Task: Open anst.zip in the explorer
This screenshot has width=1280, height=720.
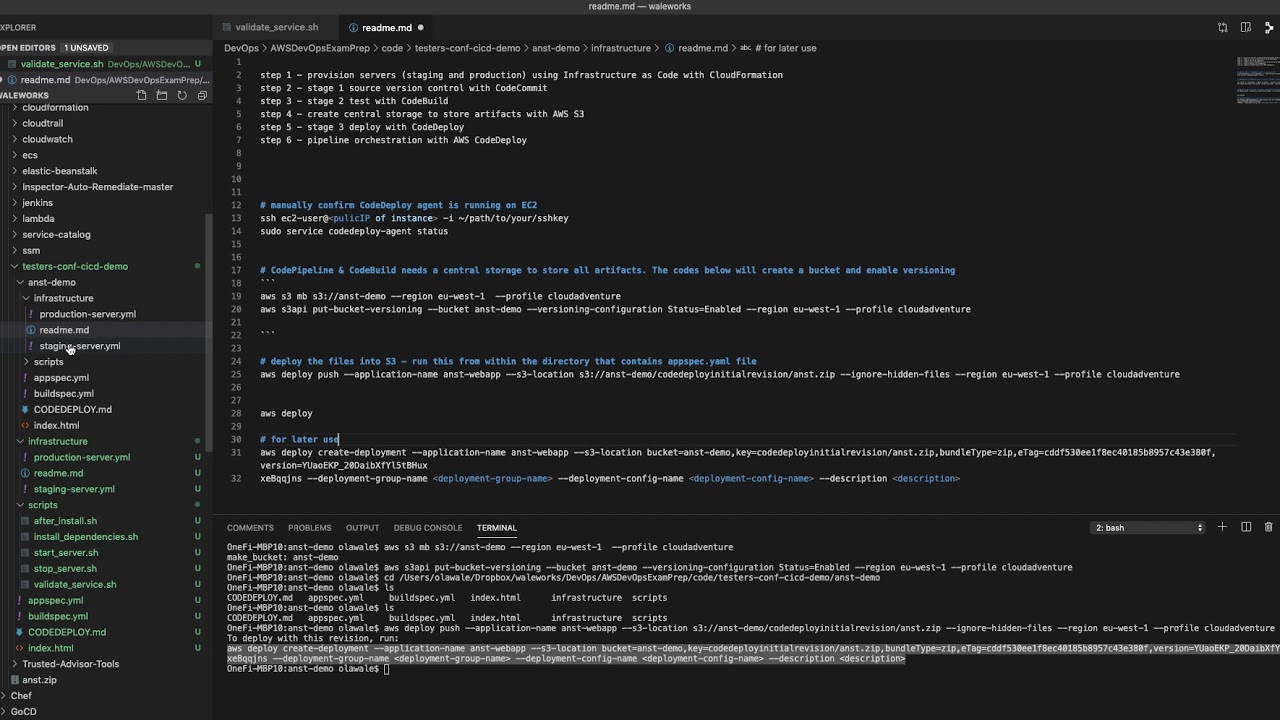Action: [x=39, y=680]
